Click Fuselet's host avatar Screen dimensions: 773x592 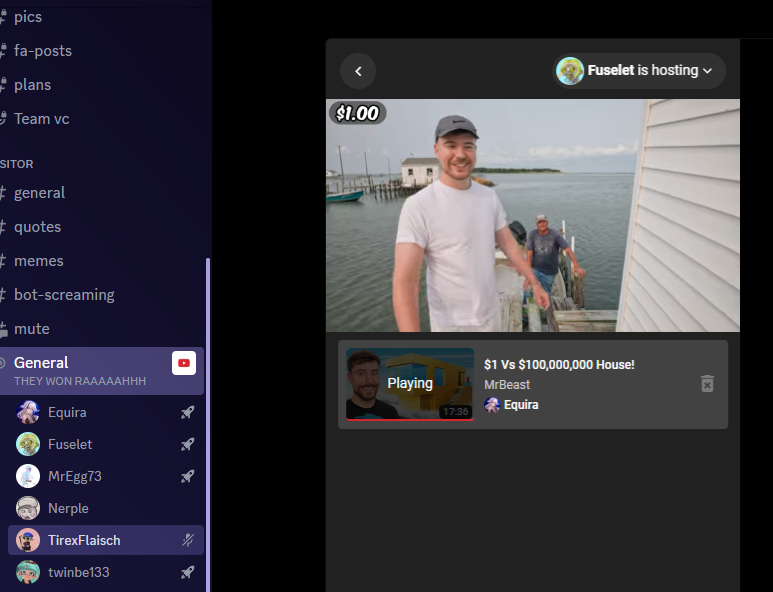[x=570, y=71]
